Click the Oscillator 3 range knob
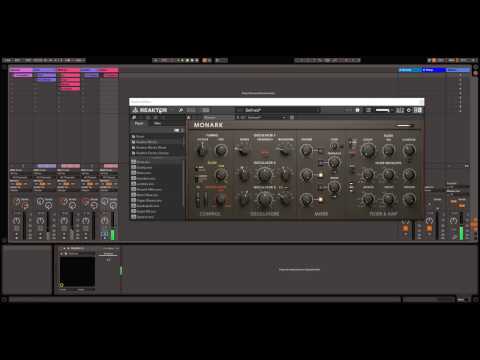 (x=244, y=199)
